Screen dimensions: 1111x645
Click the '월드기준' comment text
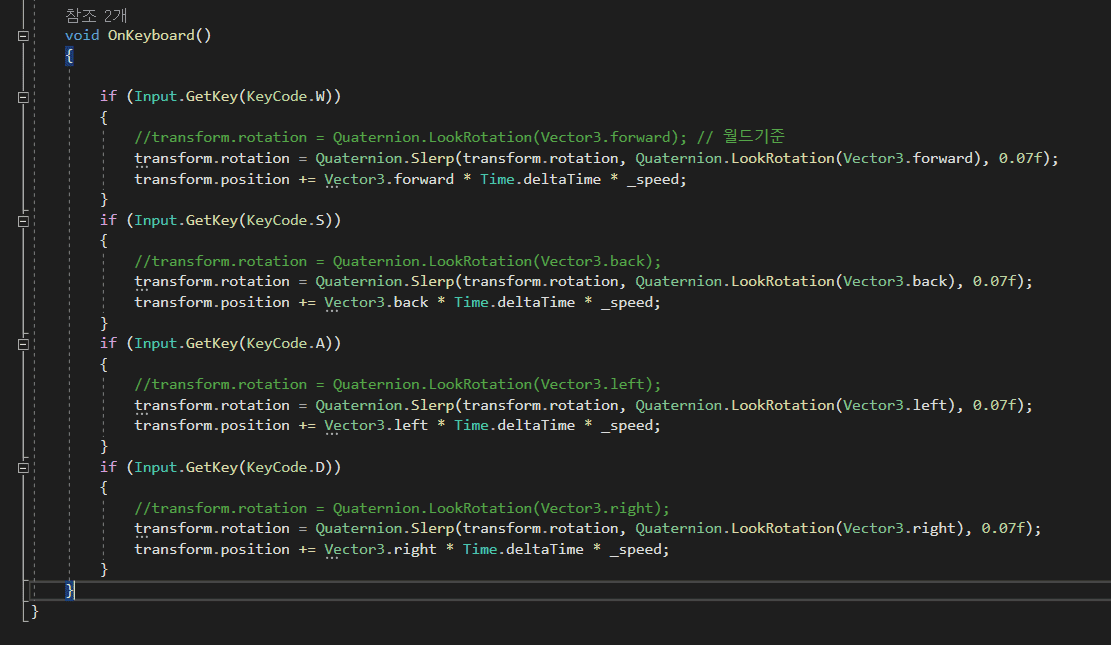coord(753,136)
